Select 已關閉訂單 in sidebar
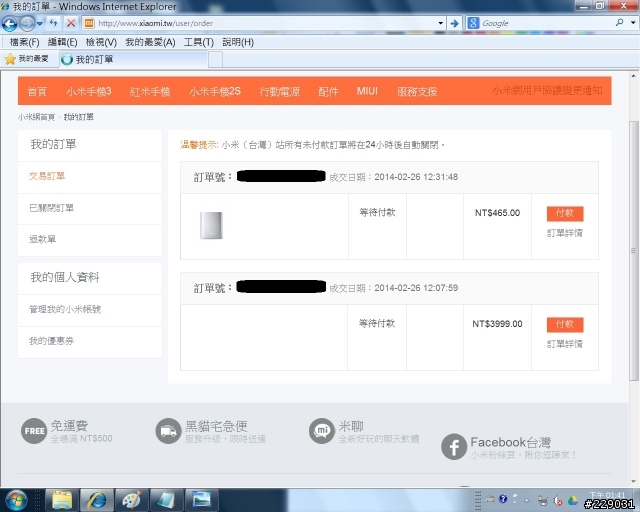 (x=51, y=208)
